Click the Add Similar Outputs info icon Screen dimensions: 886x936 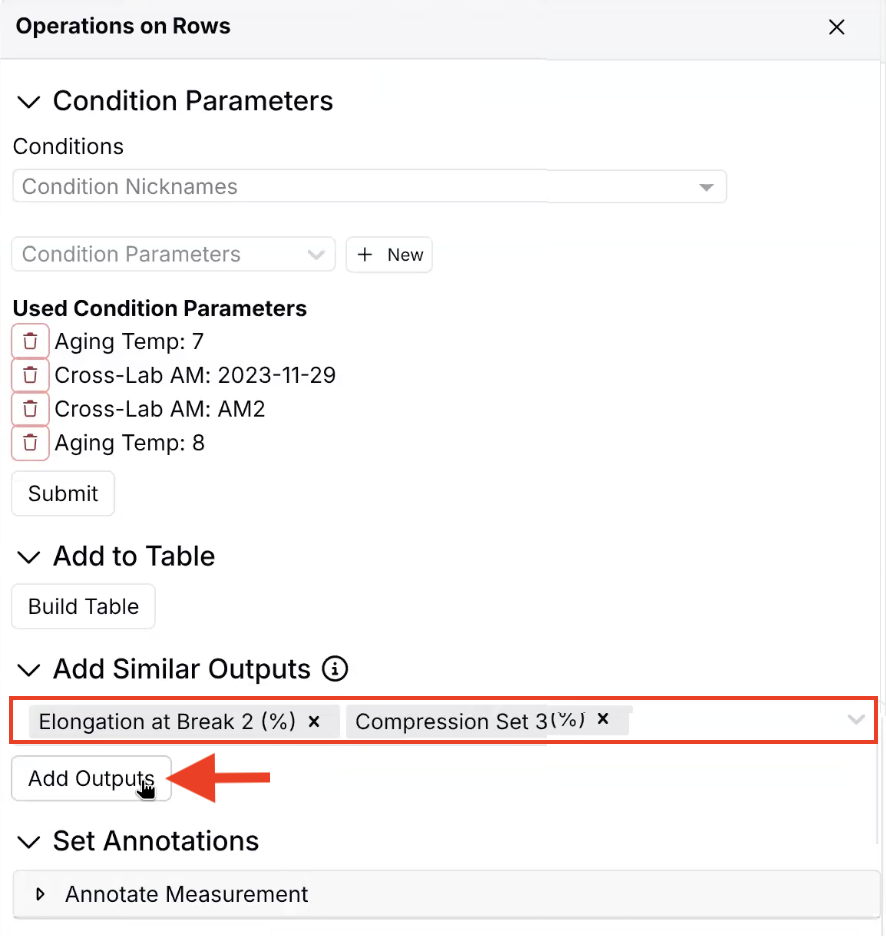[x=337, y=669]
